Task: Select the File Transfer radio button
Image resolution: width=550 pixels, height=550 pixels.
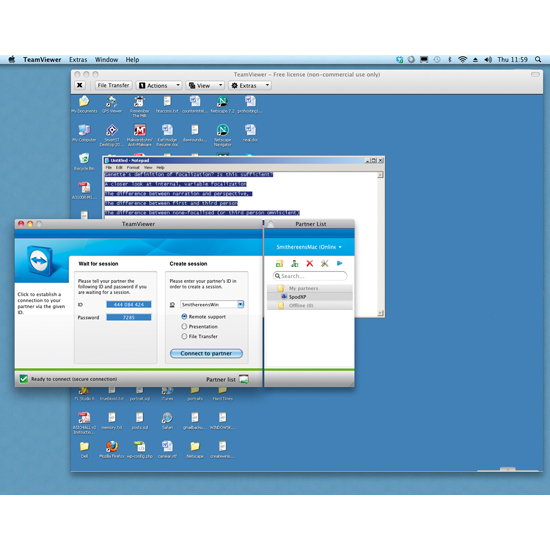Action: (x=184, y=336)
